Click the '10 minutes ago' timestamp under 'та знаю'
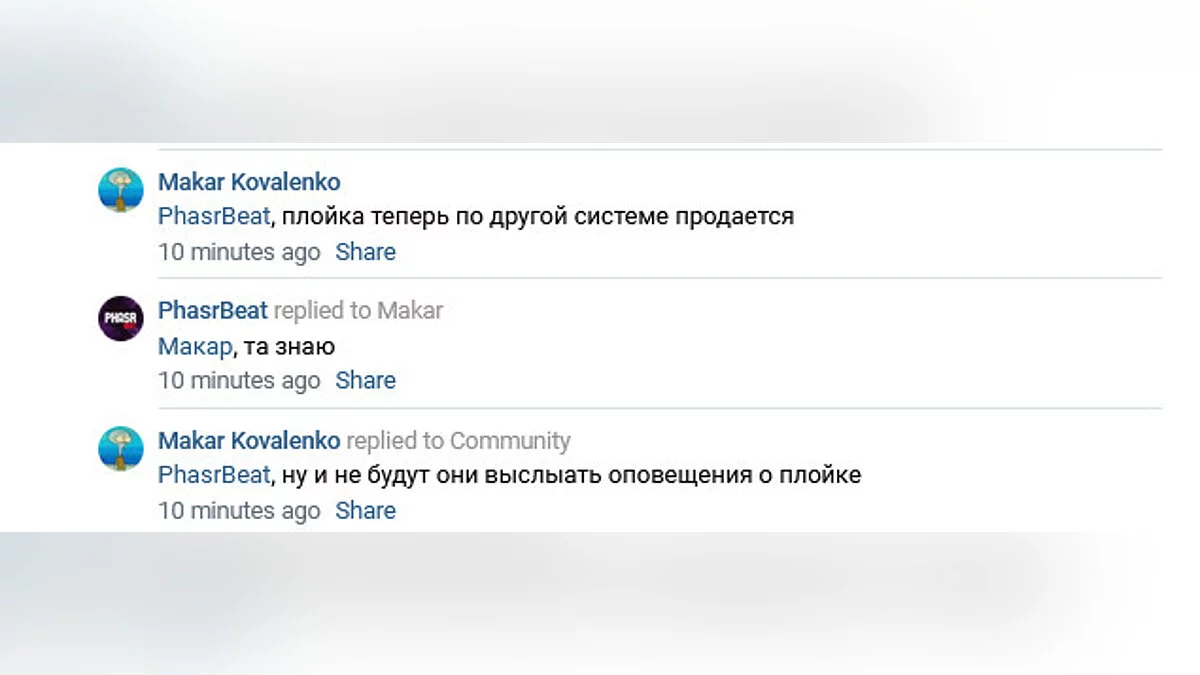This screenshot has width=1200, height=675. coord(239,381)
